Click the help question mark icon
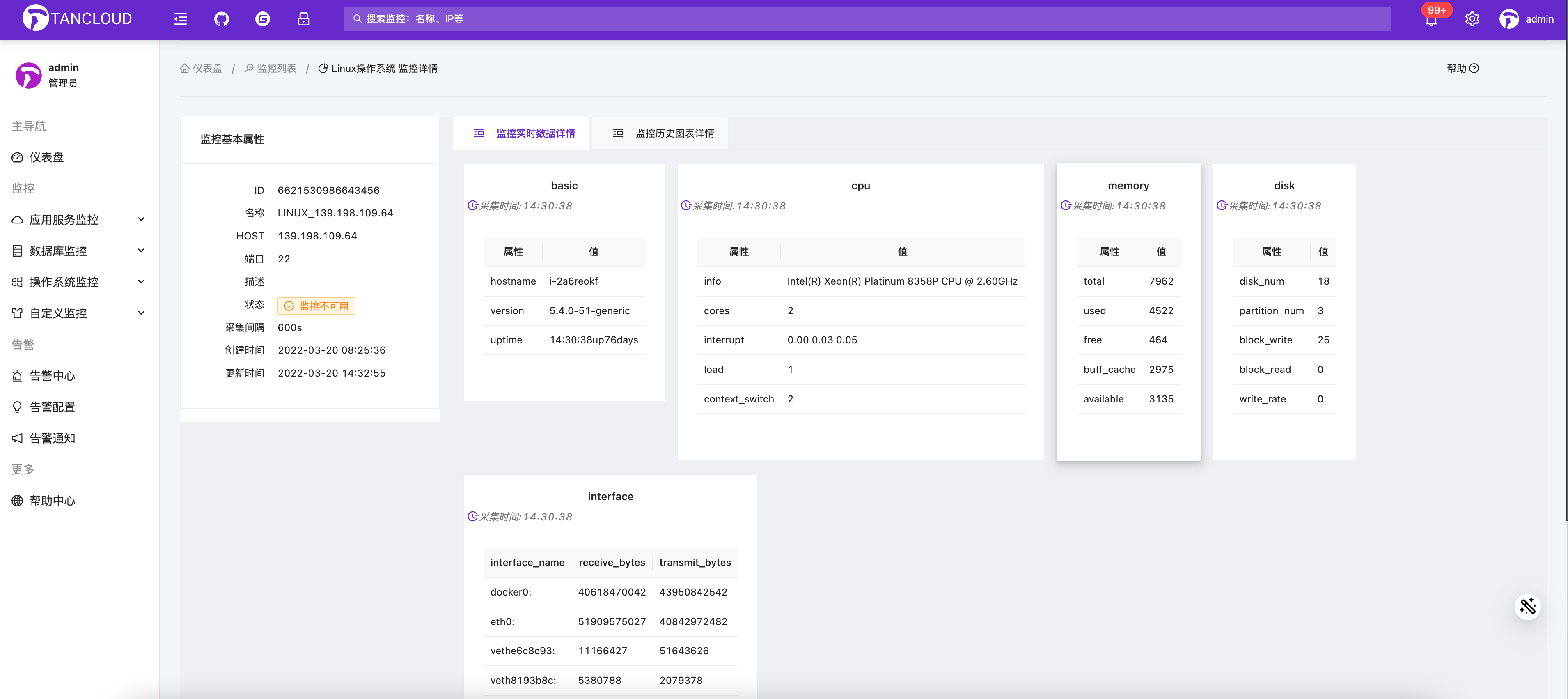 (1474, 68)
